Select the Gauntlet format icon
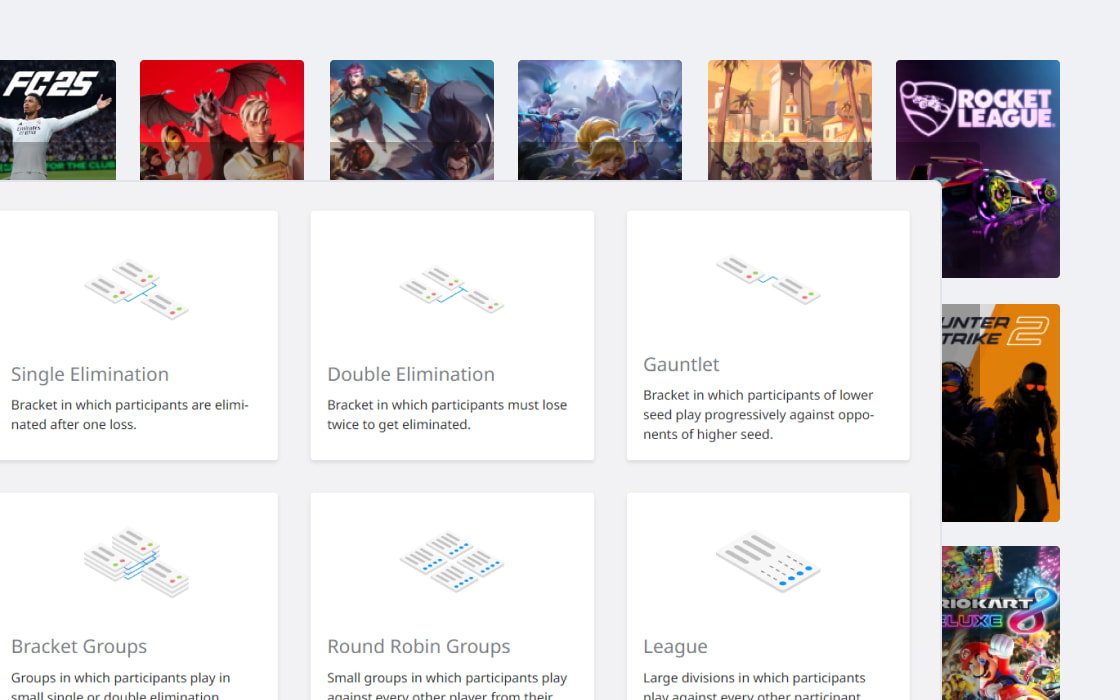 [768, 279]
